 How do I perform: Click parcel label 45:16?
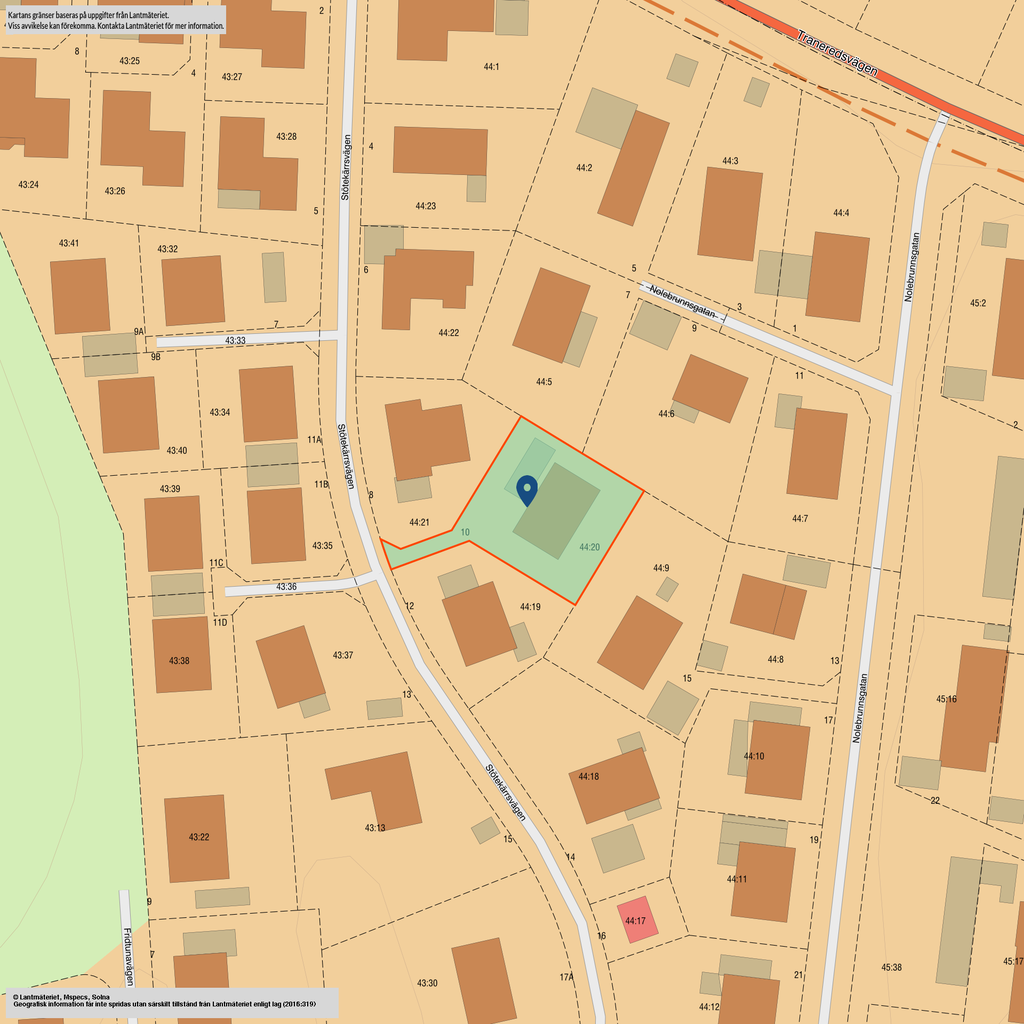pos(946,699)
